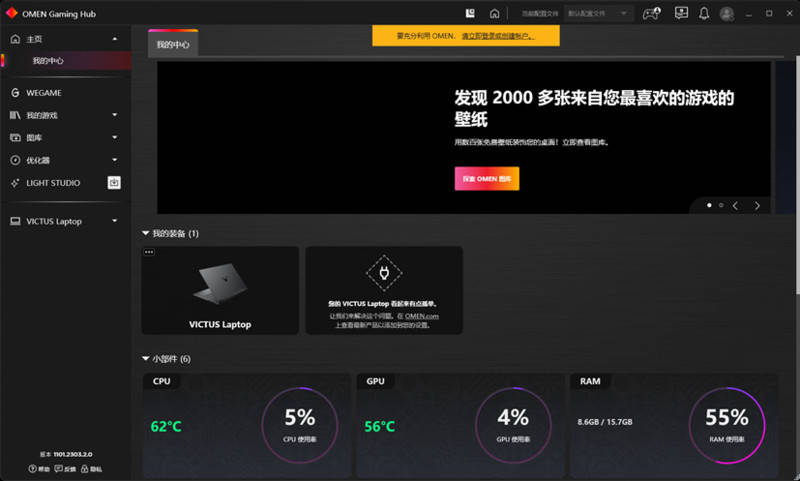800x481 pixels.
Task: Open user account avatar
Action: point(727,14)
